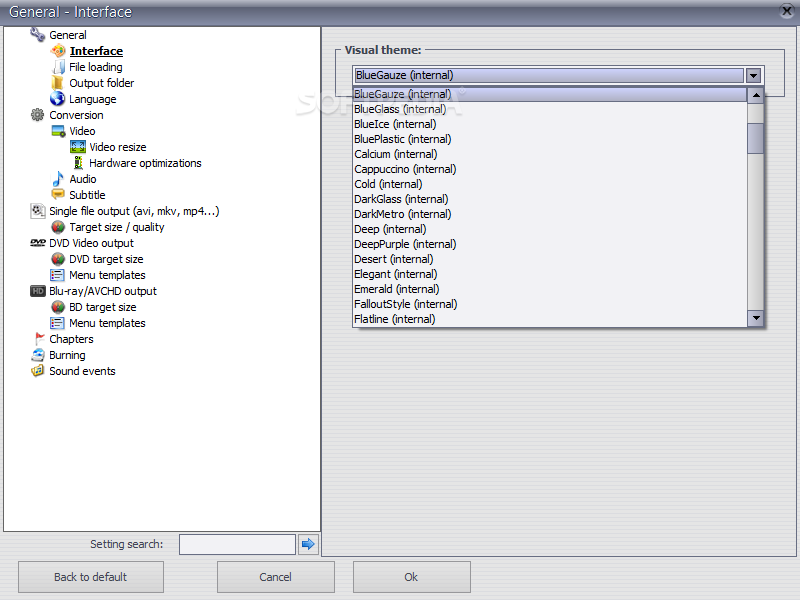
Task: Click the Subtitle speech bubble icon
Action: (x=58, y=194)
